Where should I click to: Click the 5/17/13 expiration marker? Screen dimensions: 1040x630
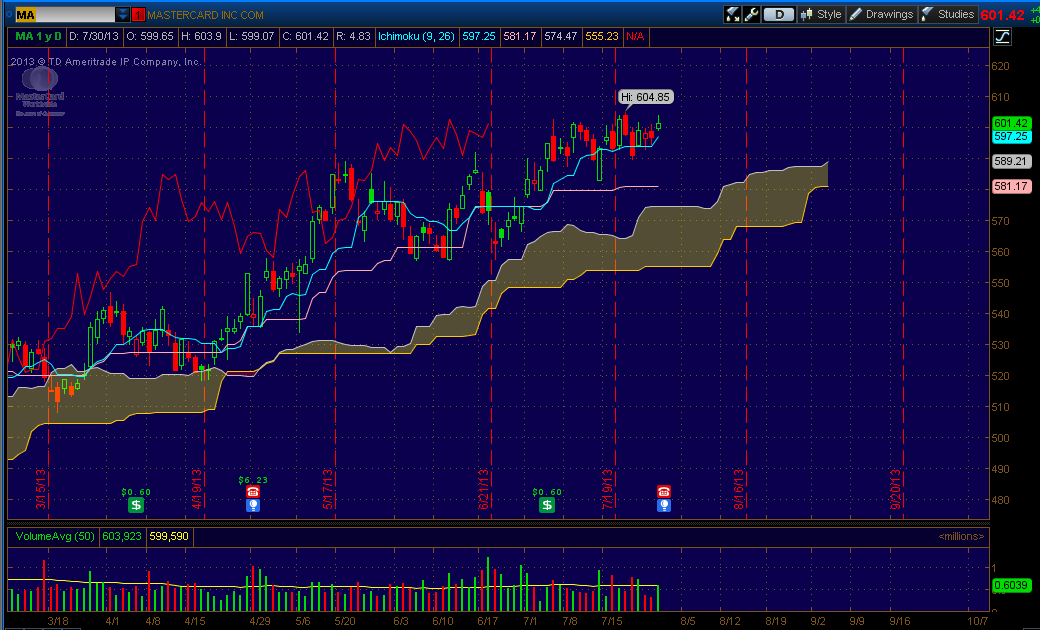328,489
